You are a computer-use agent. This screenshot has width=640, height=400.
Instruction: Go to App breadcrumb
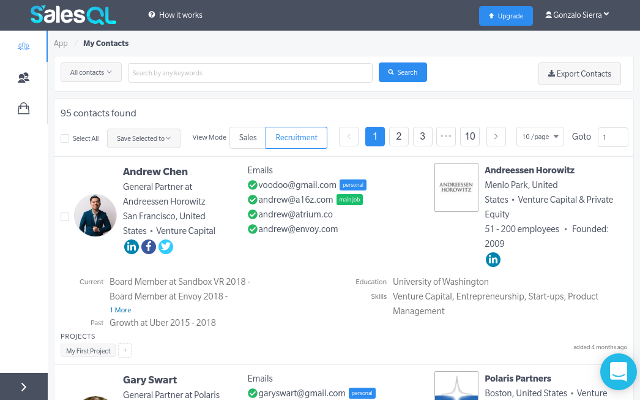60,43
